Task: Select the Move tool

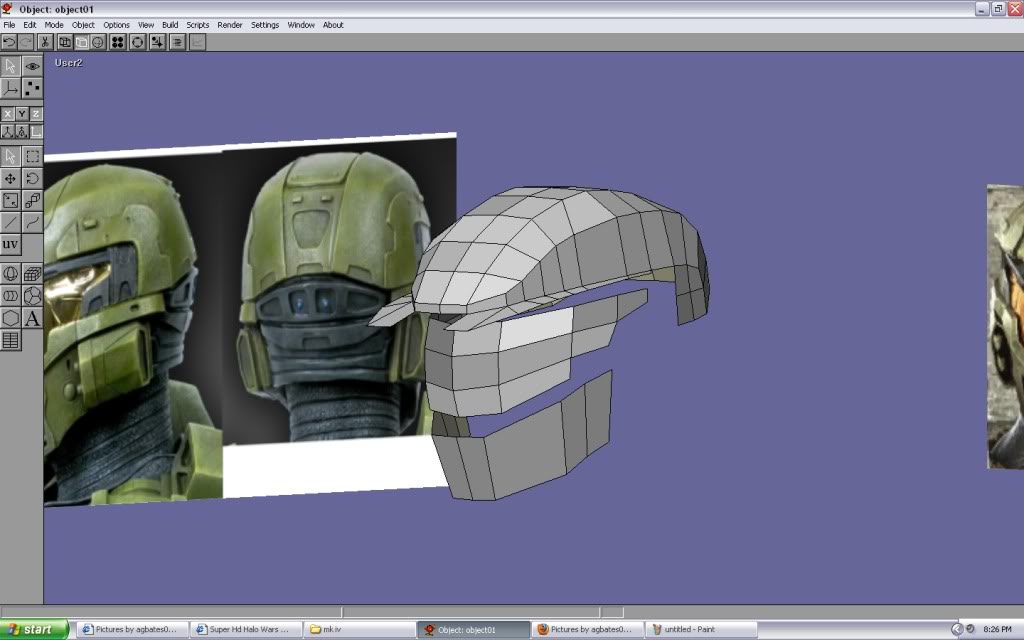Action: 10,178
